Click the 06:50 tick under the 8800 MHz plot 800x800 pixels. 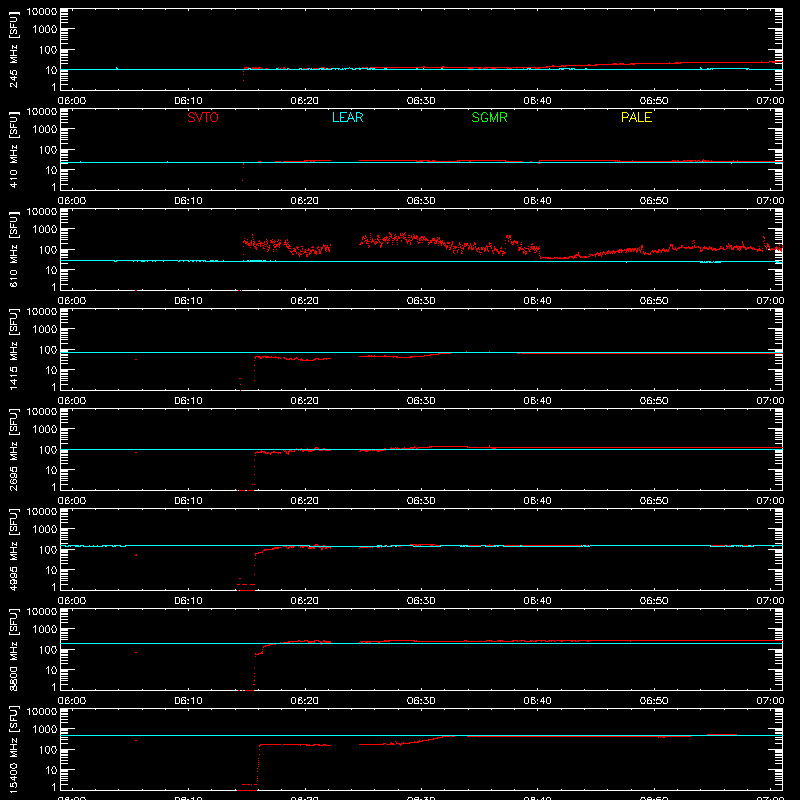pyautogui.click(x=654, y=701)
